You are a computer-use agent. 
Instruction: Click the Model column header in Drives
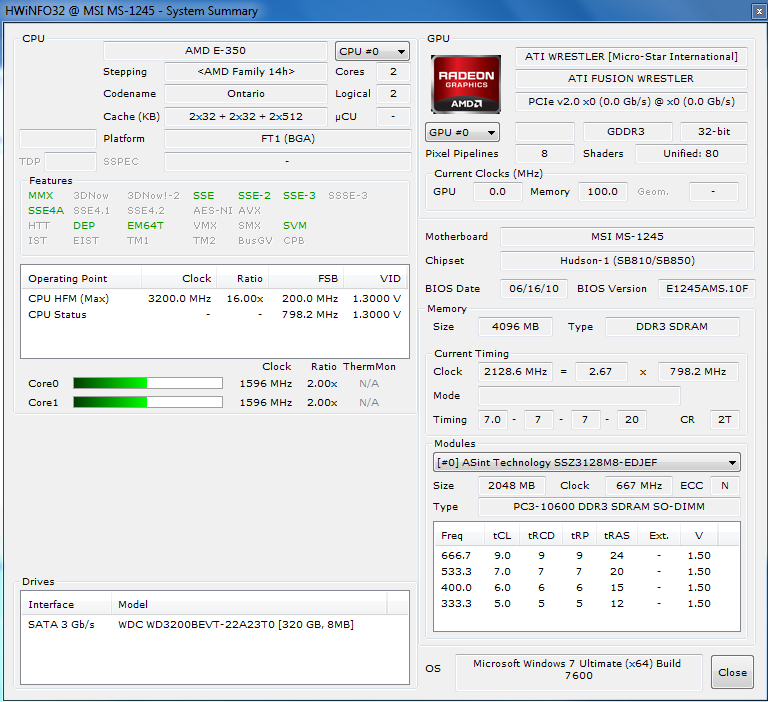click(249, 604)
